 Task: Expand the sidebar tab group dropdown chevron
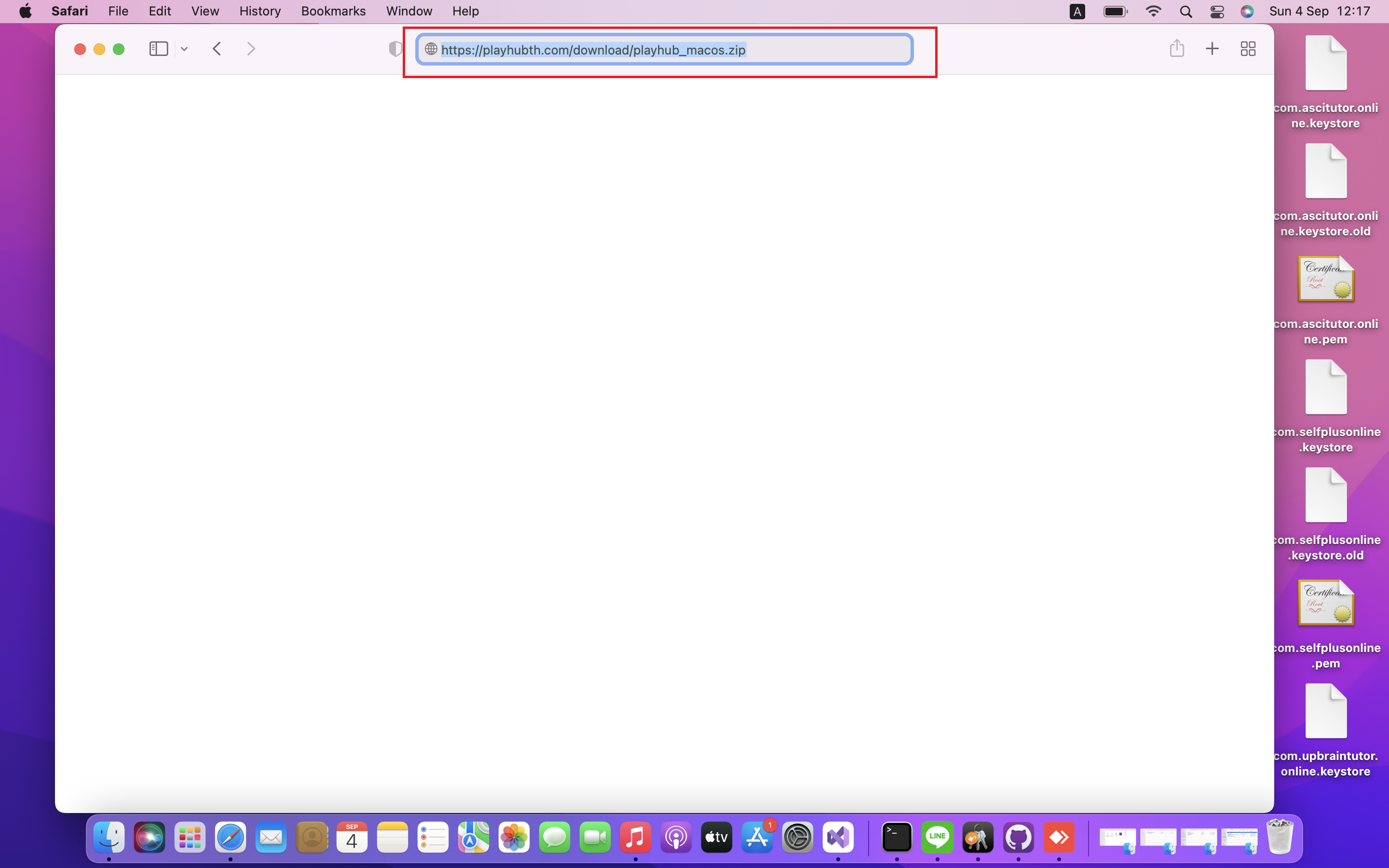(184, 49)
